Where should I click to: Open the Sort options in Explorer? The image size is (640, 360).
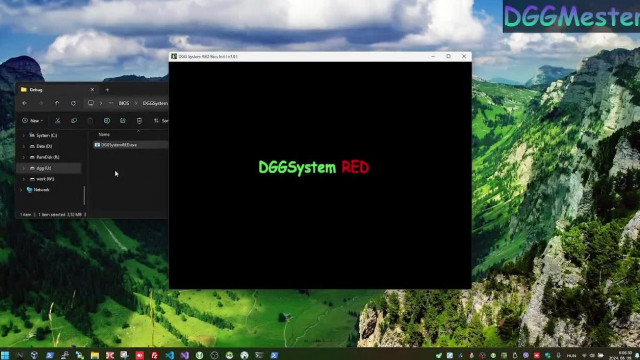(161, 121)
